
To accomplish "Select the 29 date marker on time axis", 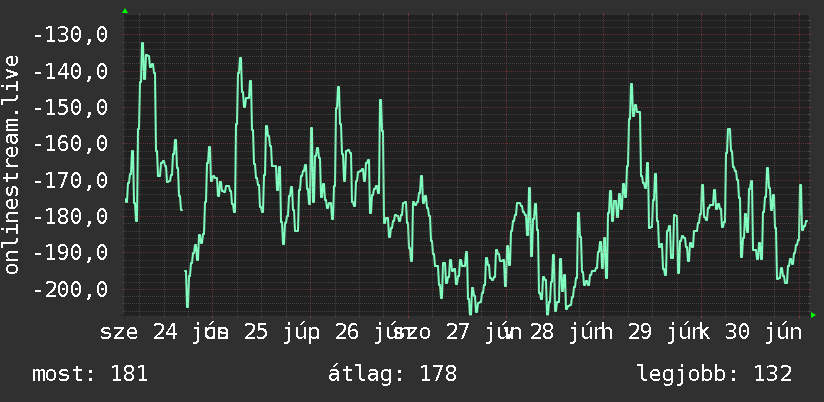I will [639, 332].
